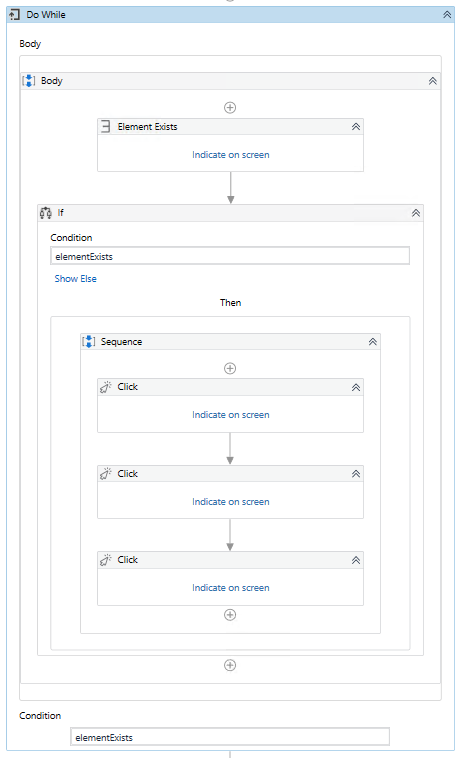This screenshot has width=460, height=758.
Task: Click the second Click activity icon
Action: click(x=105, y=474)
